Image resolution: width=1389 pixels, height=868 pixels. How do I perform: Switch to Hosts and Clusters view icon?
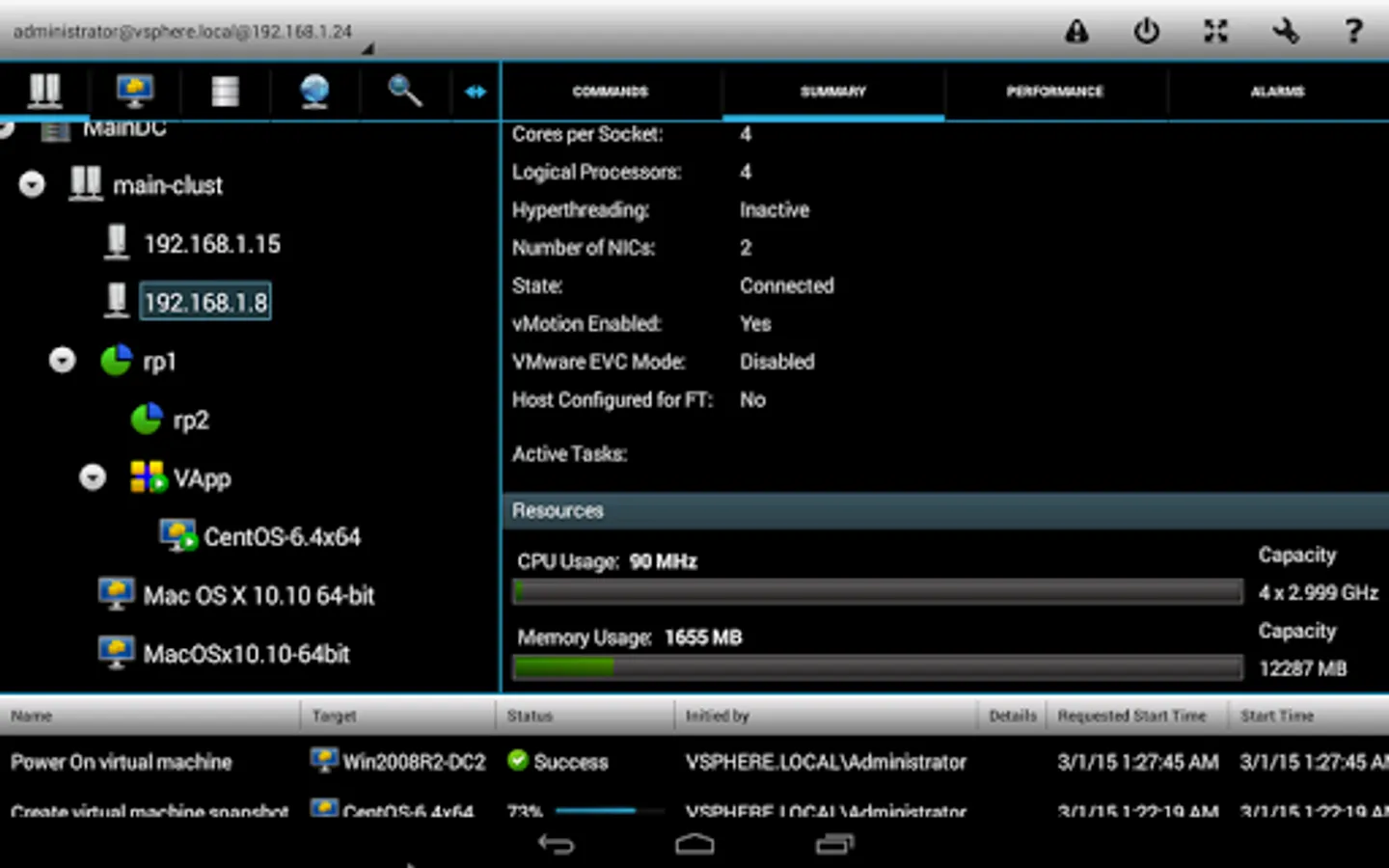44,91
